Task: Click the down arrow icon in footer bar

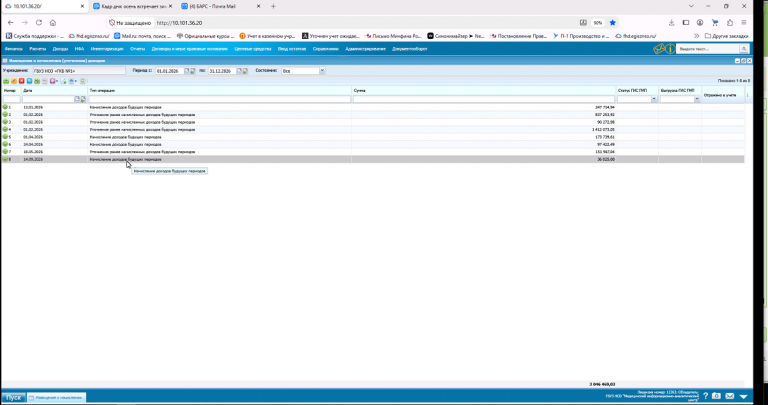Action: [x=744, y=396]
